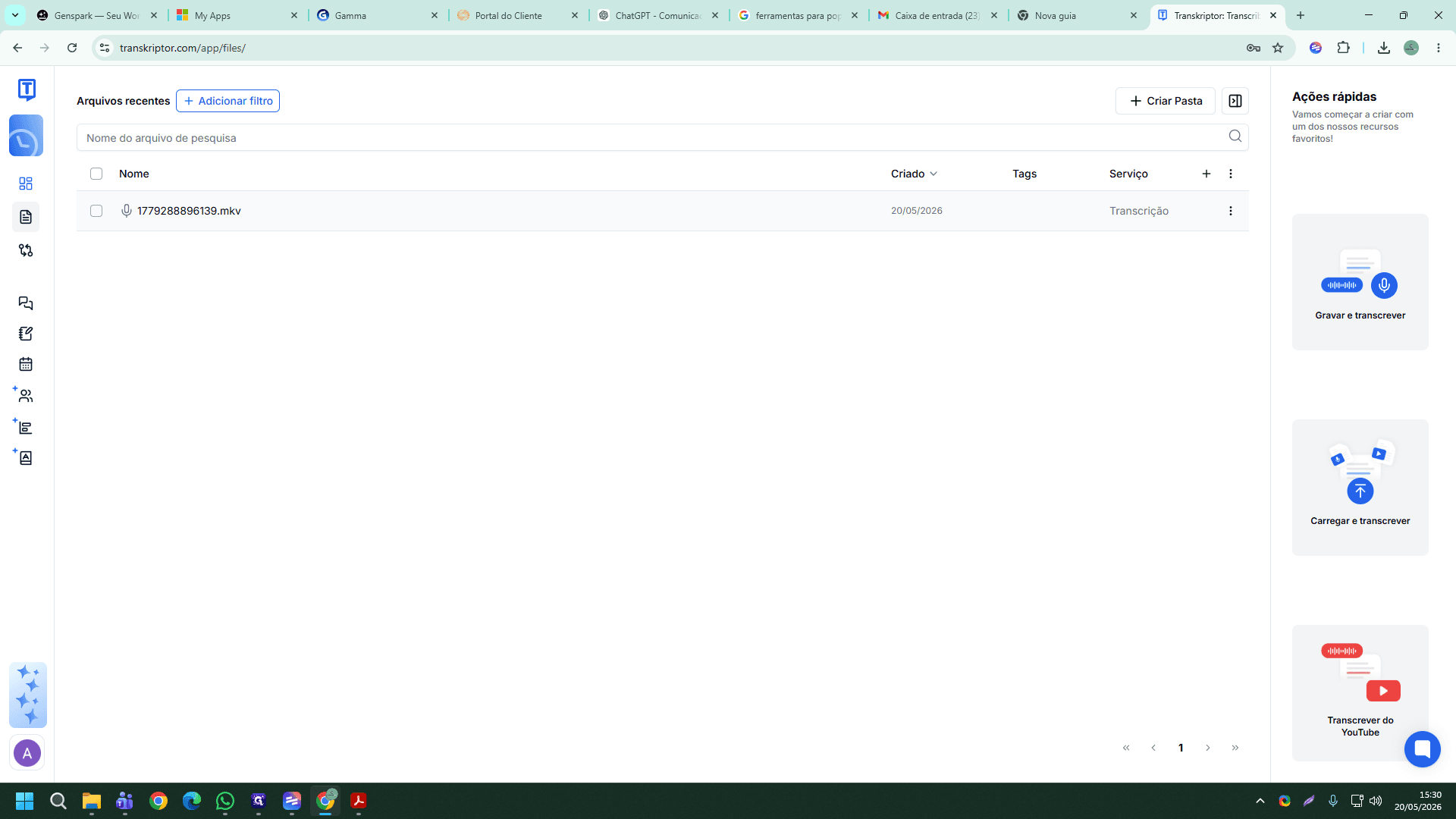Open the chat bubbles icon in sidebar
The image size is (1456, 819).
click(26, 303)
